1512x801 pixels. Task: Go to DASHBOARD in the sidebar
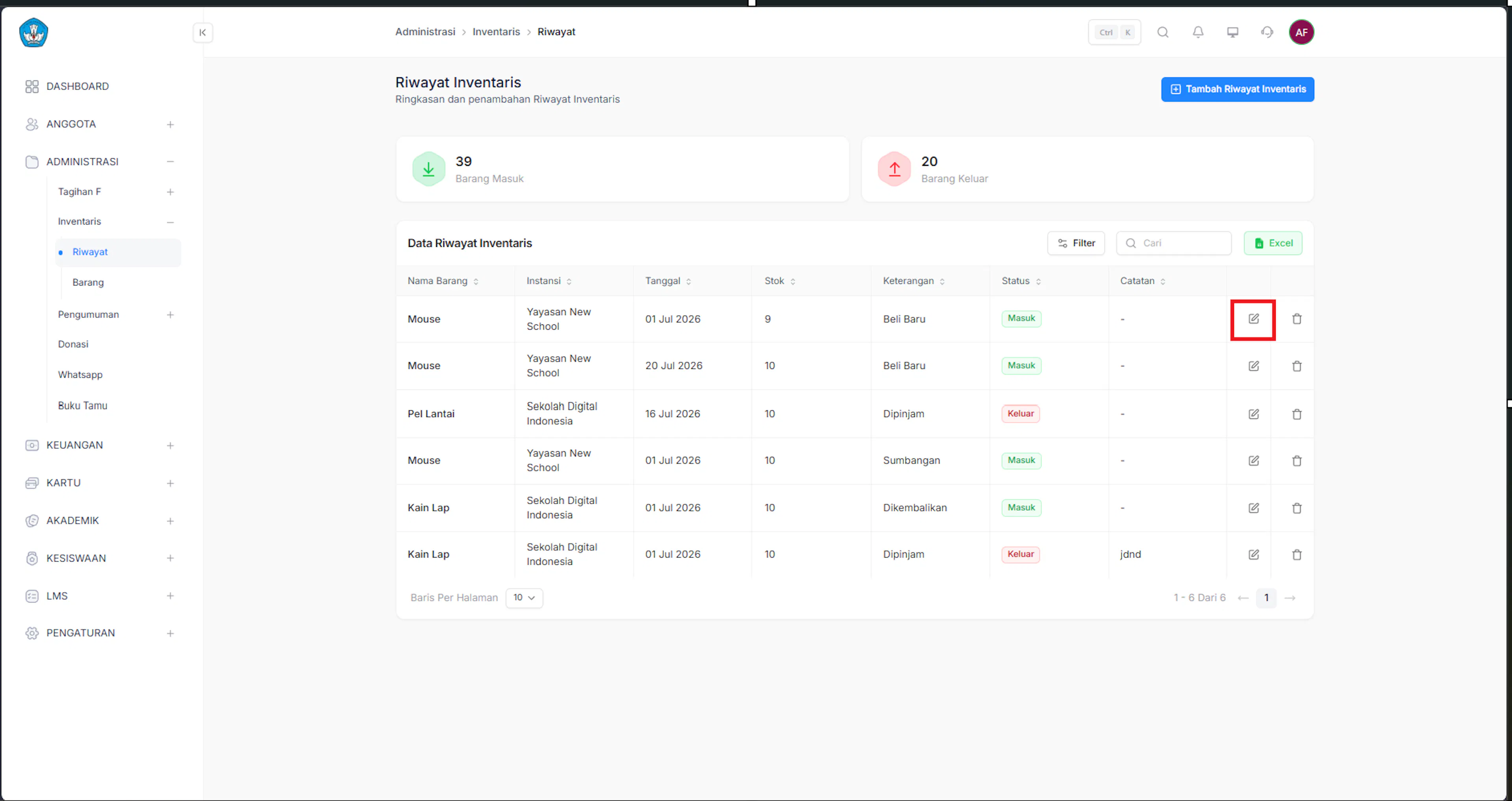point(78,86)
